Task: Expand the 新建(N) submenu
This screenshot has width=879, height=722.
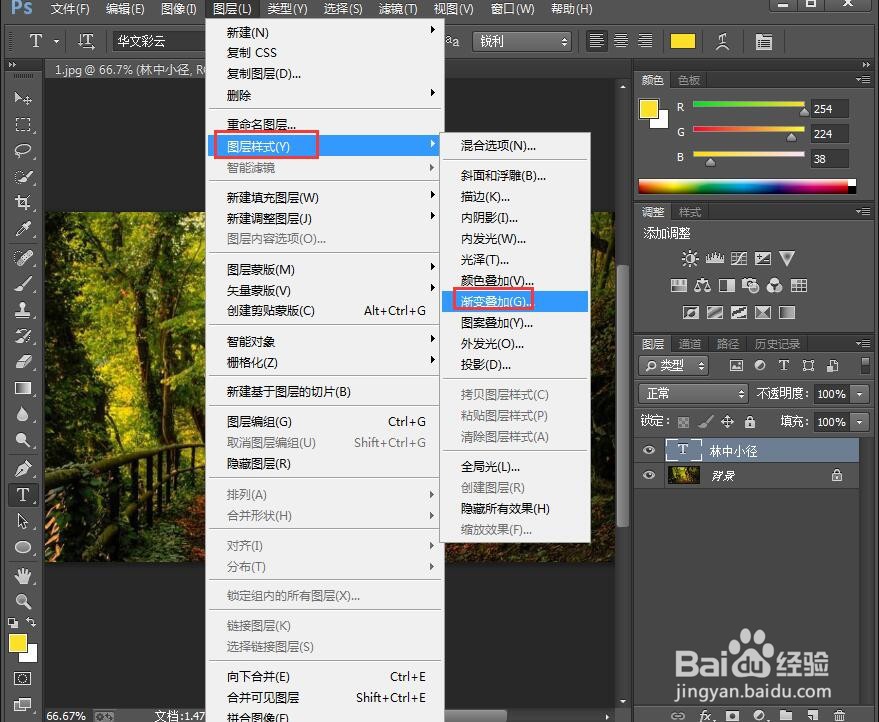Action: click(x=324, y=32)
